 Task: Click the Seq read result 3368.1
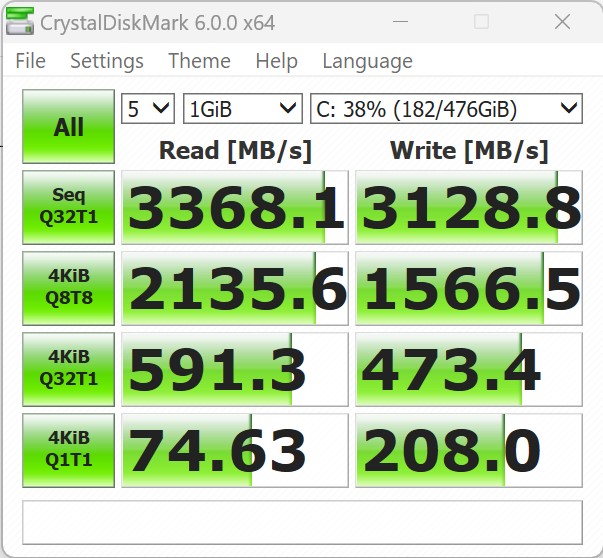point(235,207)
